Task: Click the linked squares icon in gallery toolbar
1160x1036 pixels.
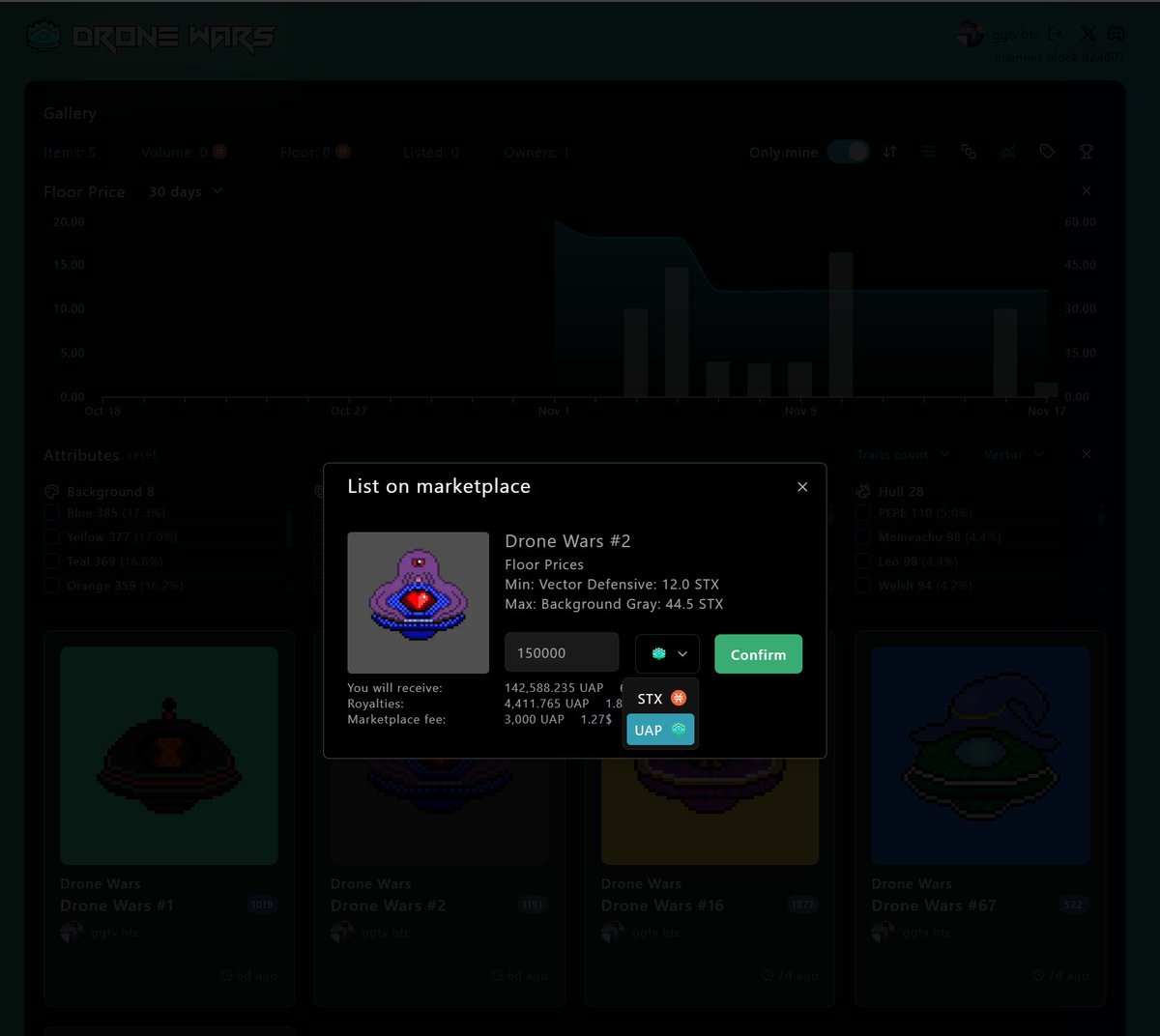Action: click(969, 152)
